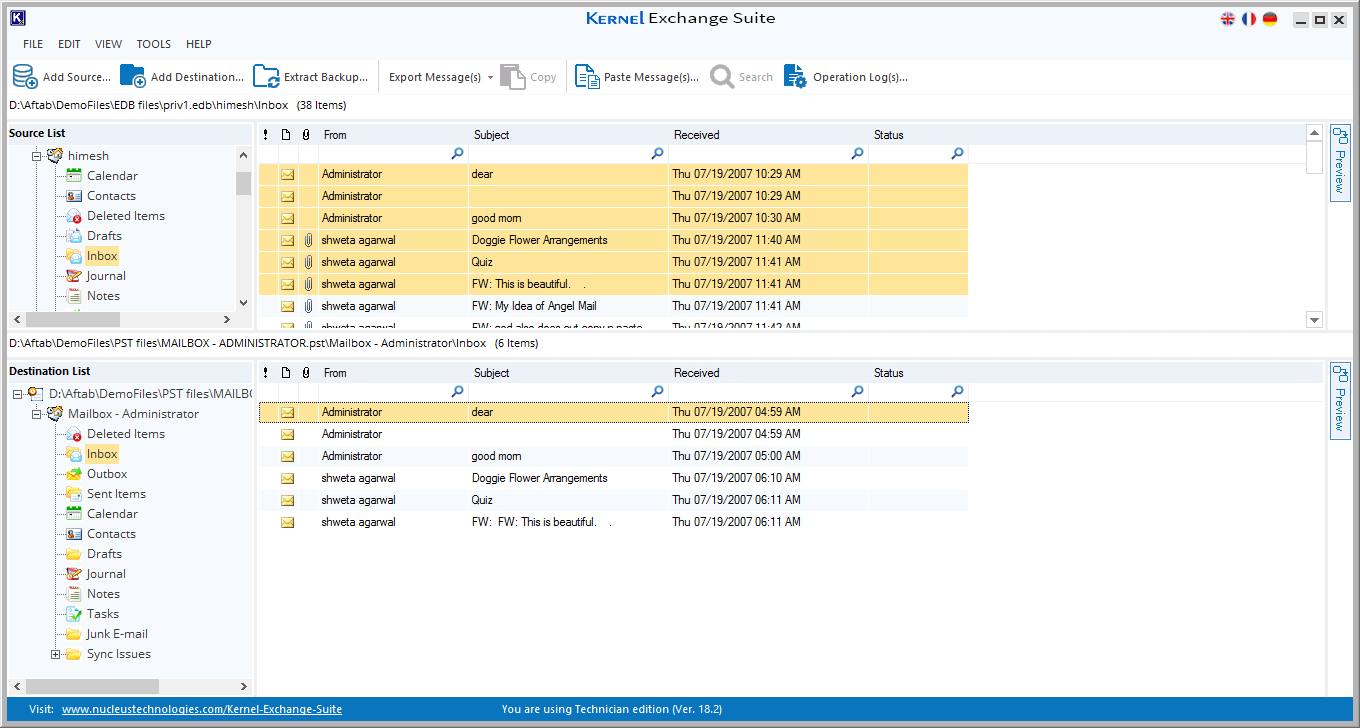Image resolution: width=1360 pixels, height=728 pixels.
Task: Collapse the himesh mailbox node
Action: click(x=37, y=156)
